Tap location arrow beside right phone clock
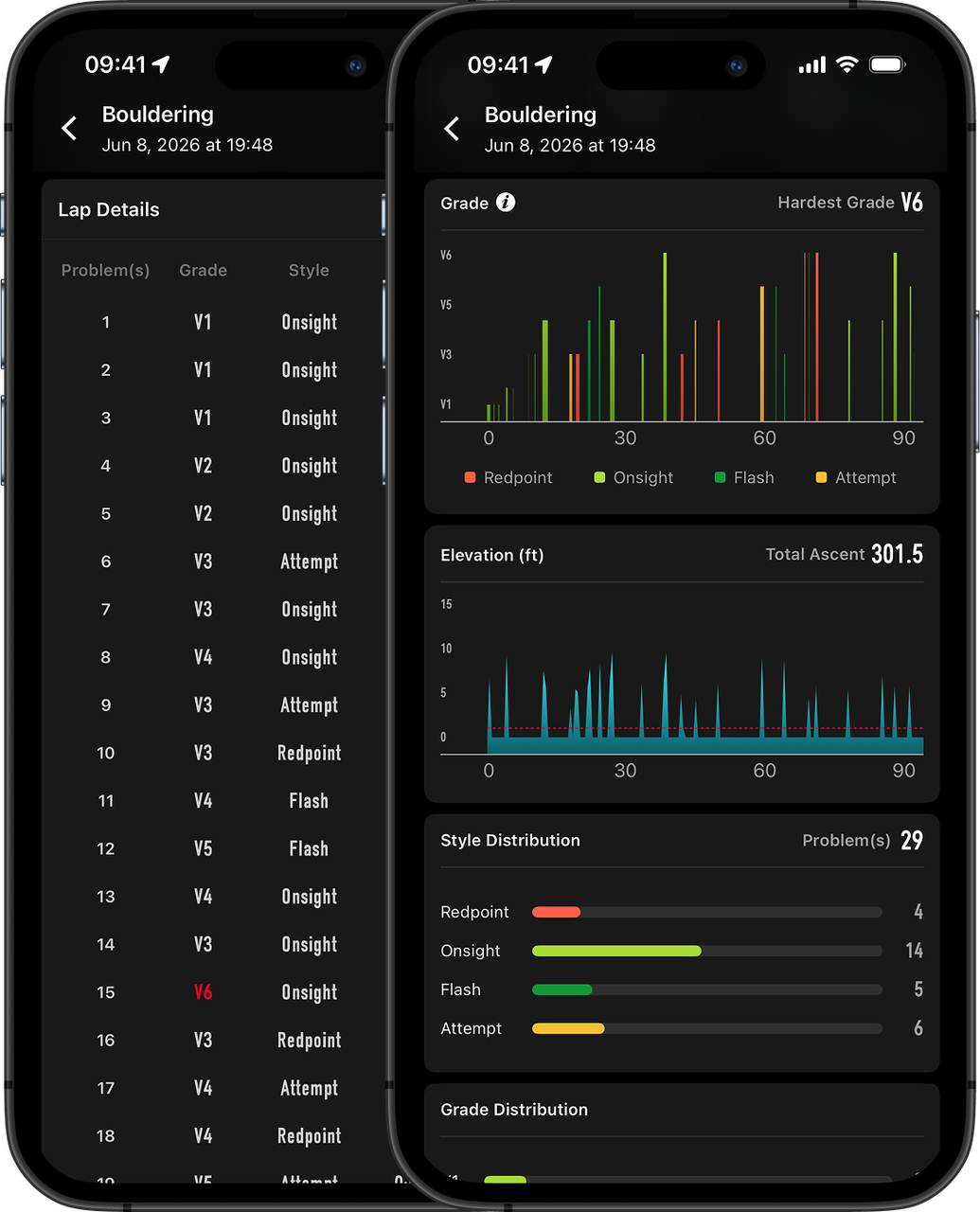This screenshot has width=980, height=1212. point(543,64)
